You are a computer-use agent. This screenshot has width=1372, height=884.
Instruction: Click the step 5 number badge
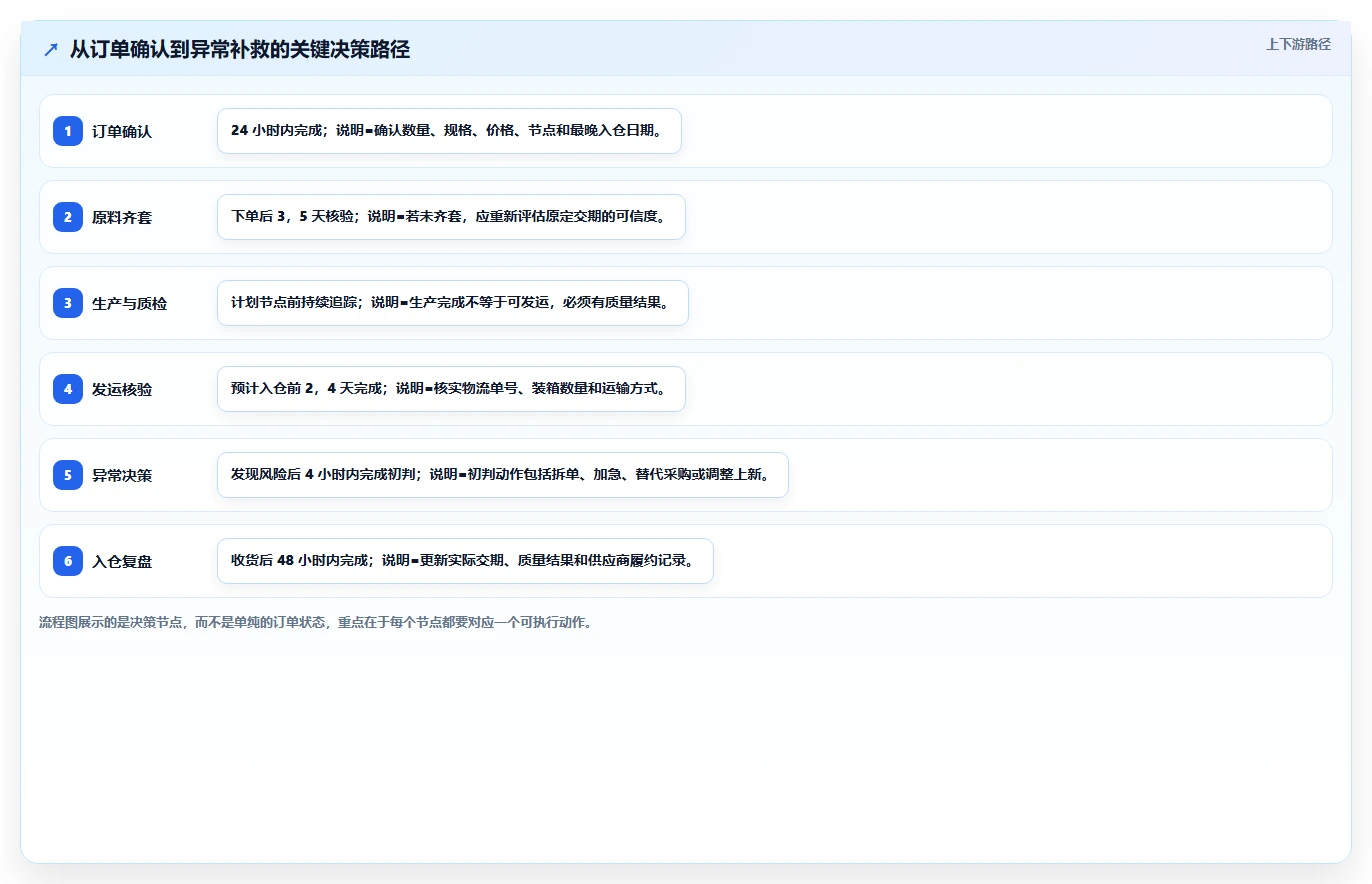(68, 475)
